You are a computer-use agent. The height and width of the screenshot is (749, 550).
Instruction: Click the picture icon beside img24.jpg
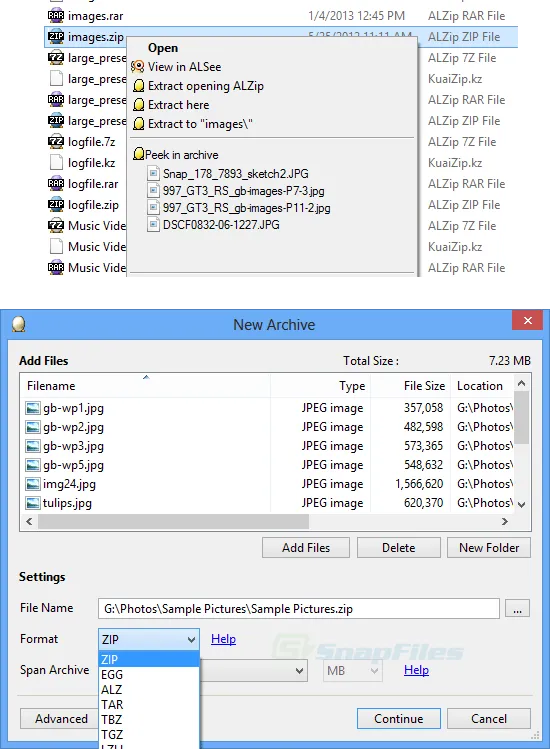coord(33,484)
